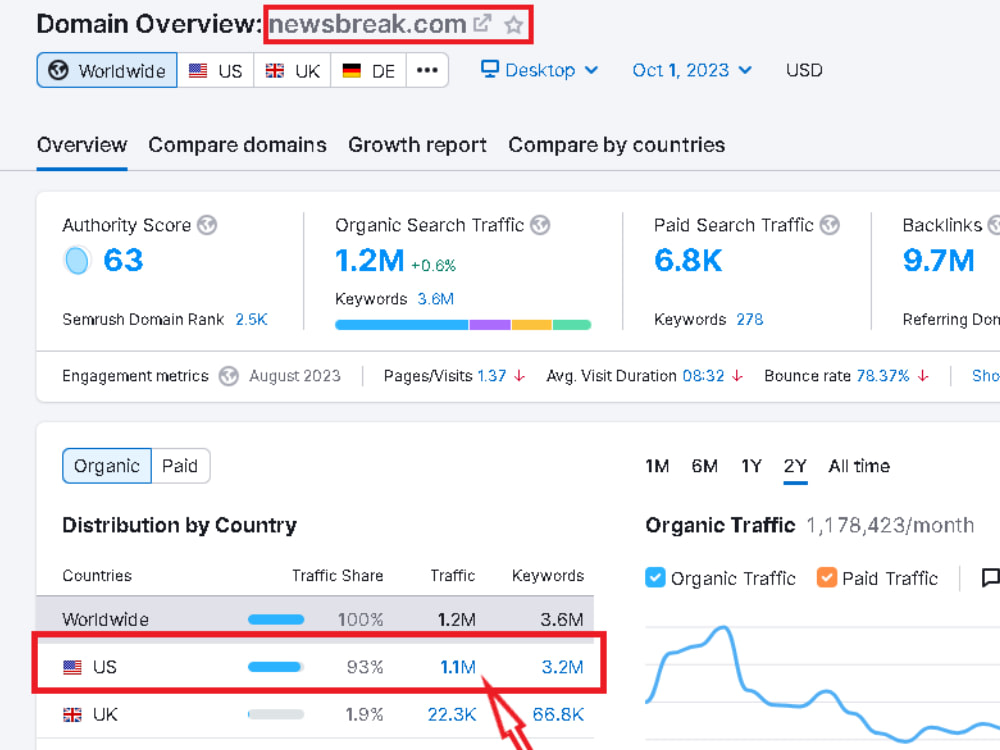
Task: Click the UK flag database button
Action: pos(292,71)
